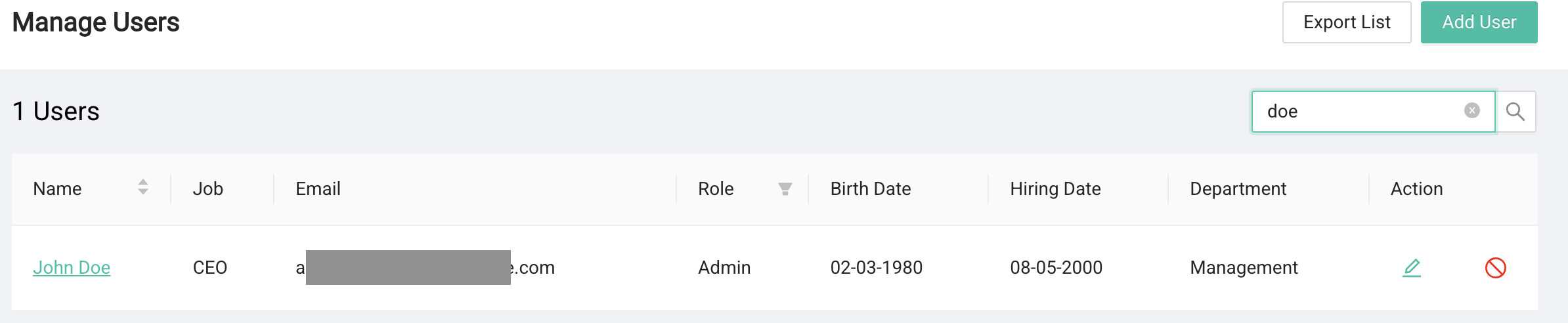Select the Birth Date column header

[870, 189]
